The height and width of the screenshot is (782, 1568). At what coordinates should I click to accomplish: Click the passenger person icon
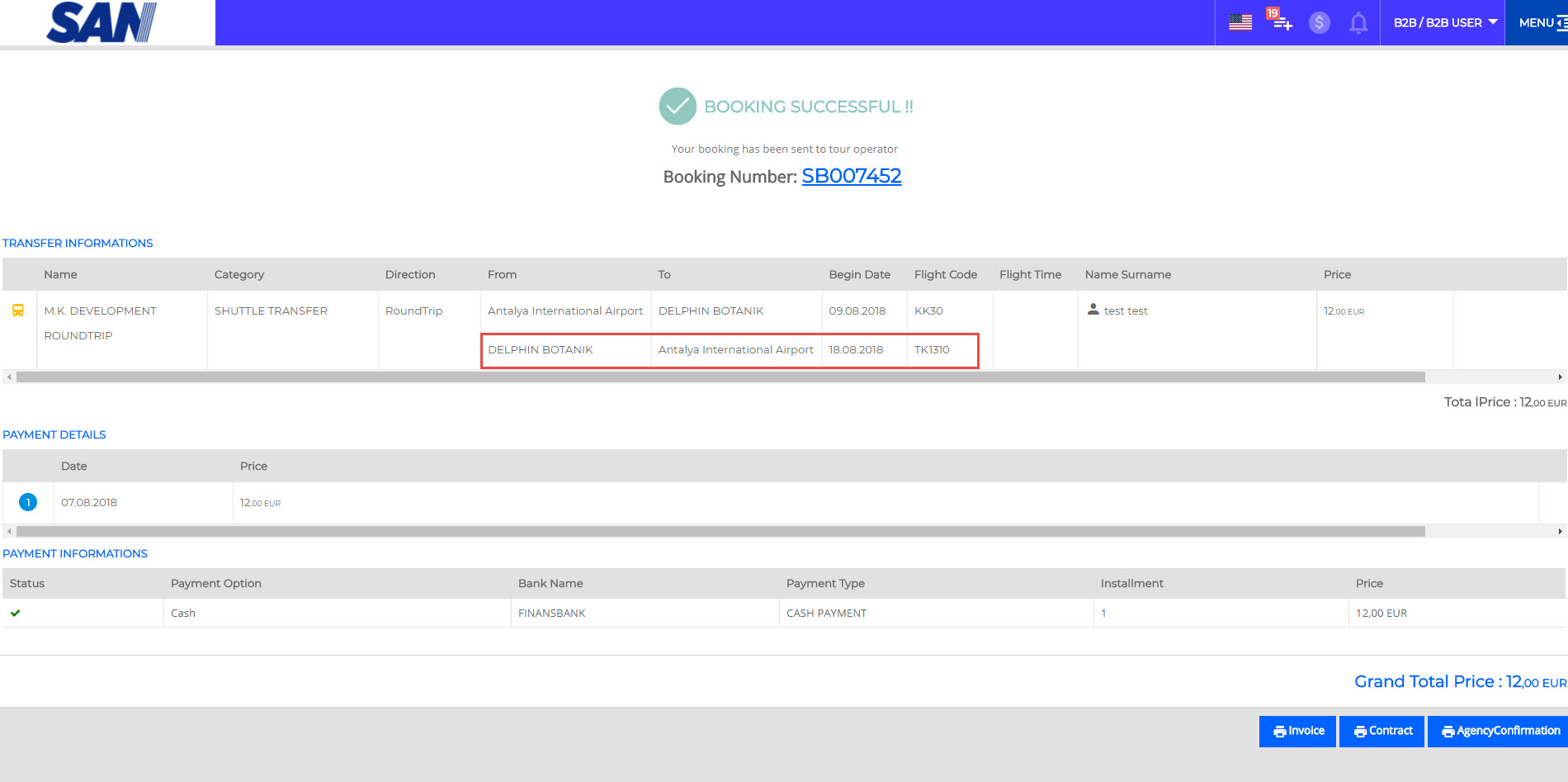1093,310
